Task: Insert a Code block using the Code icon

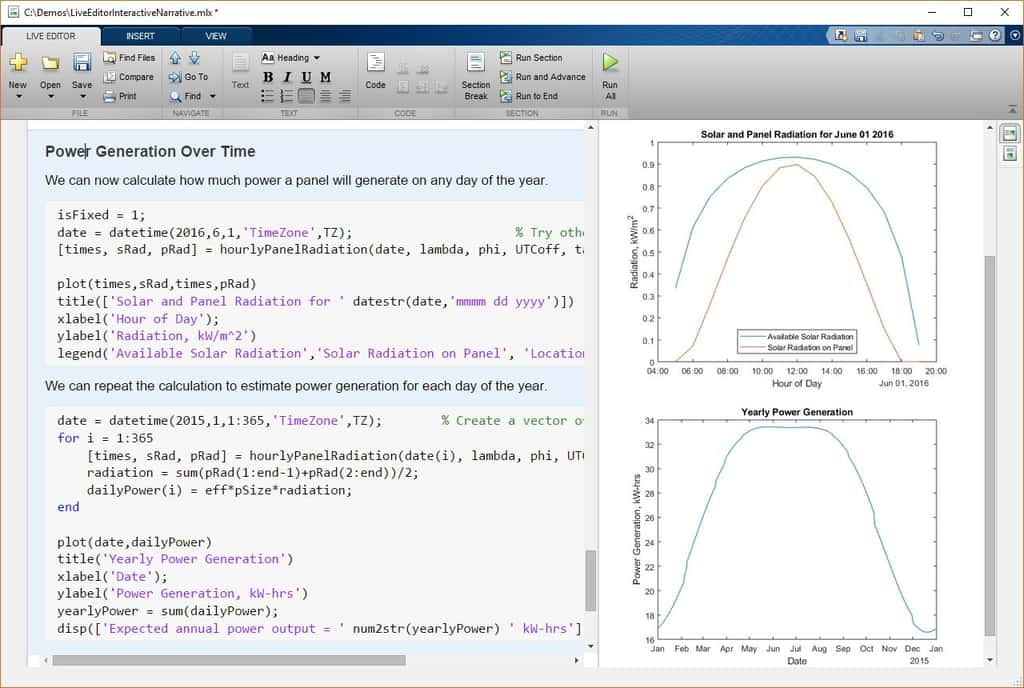Action: pos(375,70)
